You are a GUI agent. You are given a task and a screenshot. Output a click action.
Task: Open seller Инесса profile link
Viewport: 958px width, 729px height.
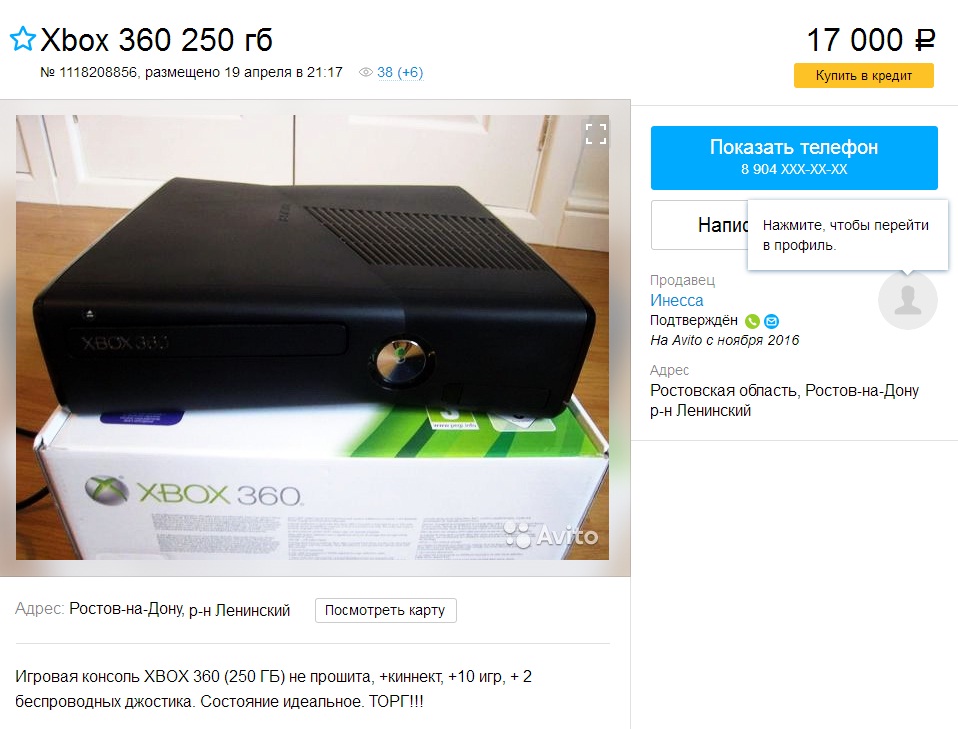676,301
